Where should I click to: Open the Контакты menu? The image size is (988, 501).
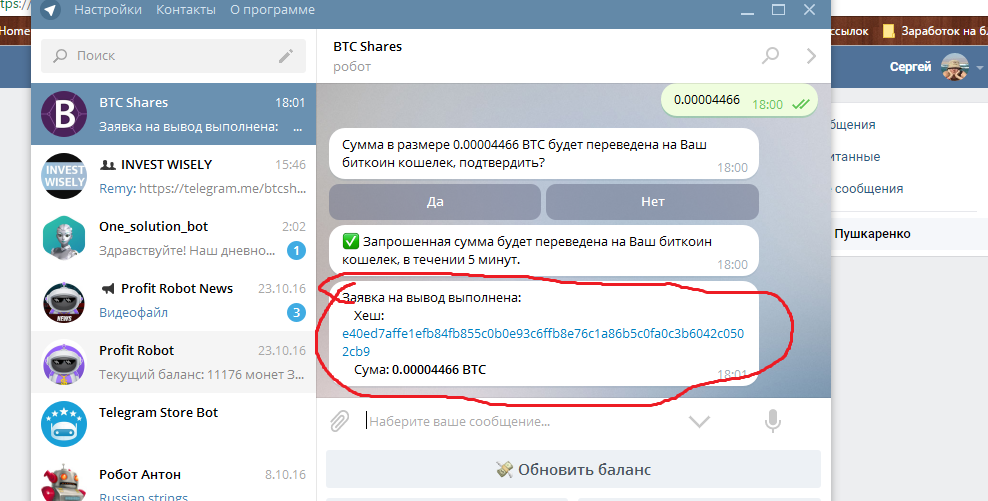click(x=186, y=10)
